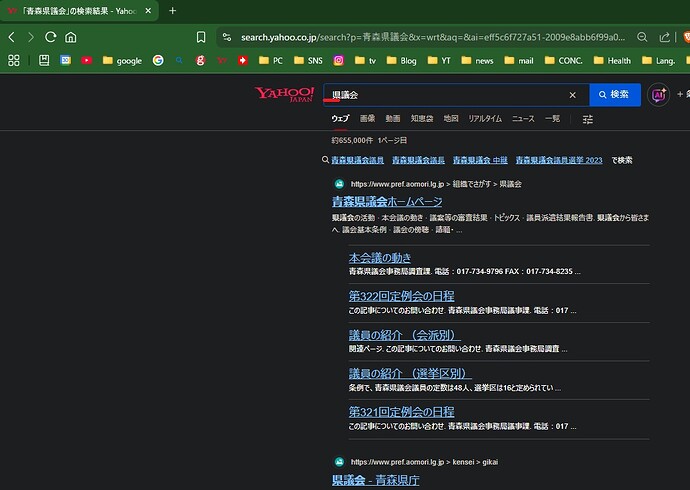Switch to the 画像 search tab
This screenshot has width=690, height=490.
367,118
